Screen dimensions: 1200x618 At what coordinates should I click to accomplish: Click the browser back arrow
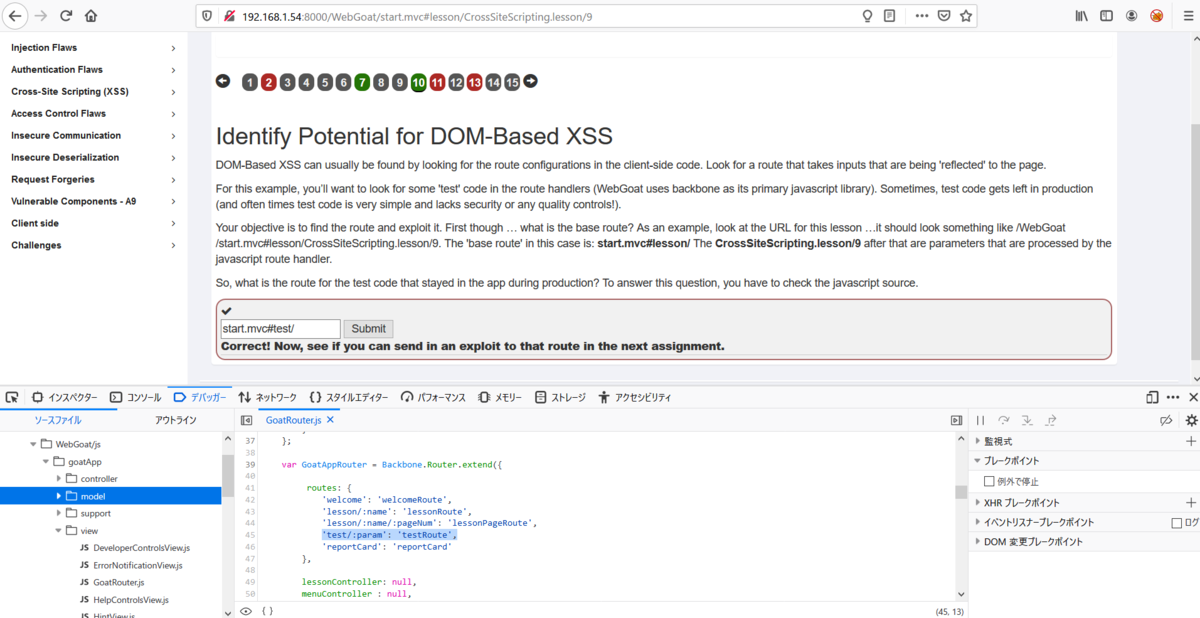(x=16, y=16)
